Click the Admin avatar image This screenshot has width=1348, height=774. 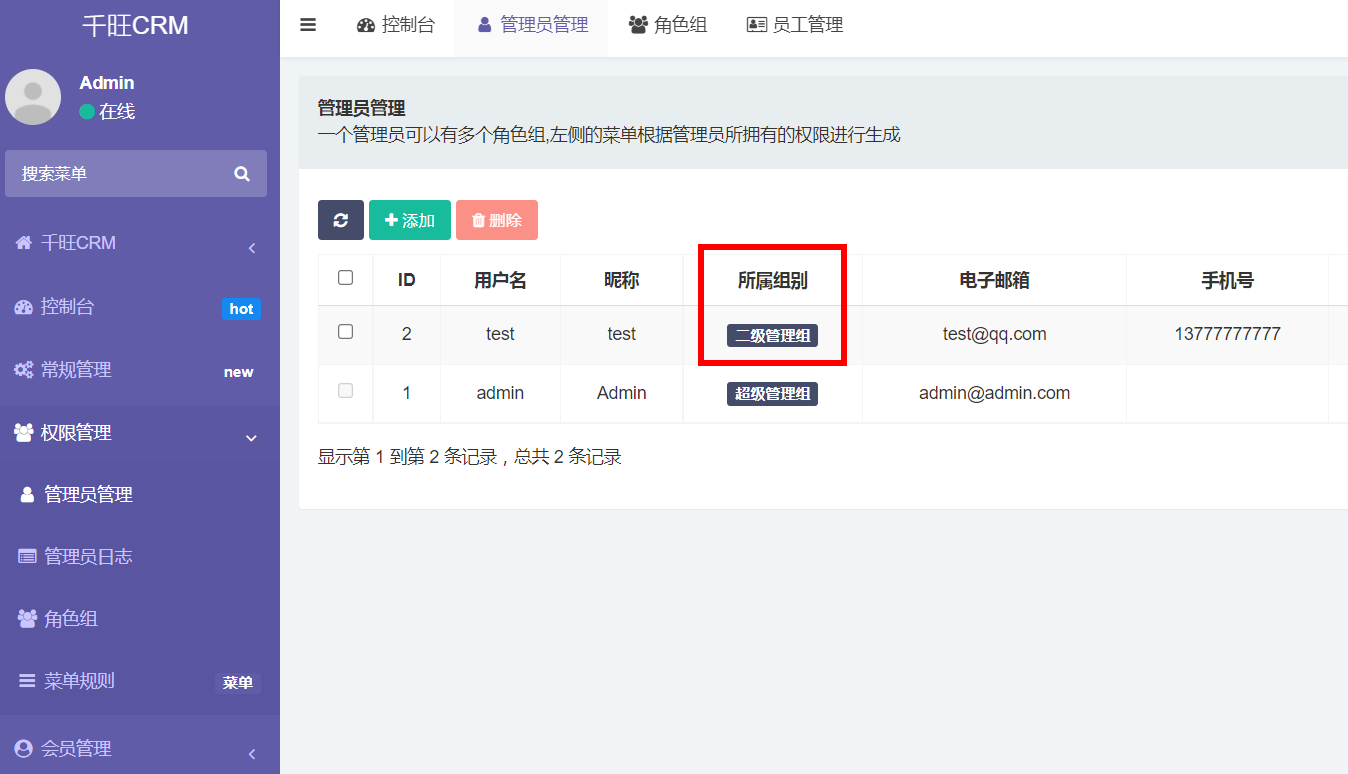coord(33,97)
